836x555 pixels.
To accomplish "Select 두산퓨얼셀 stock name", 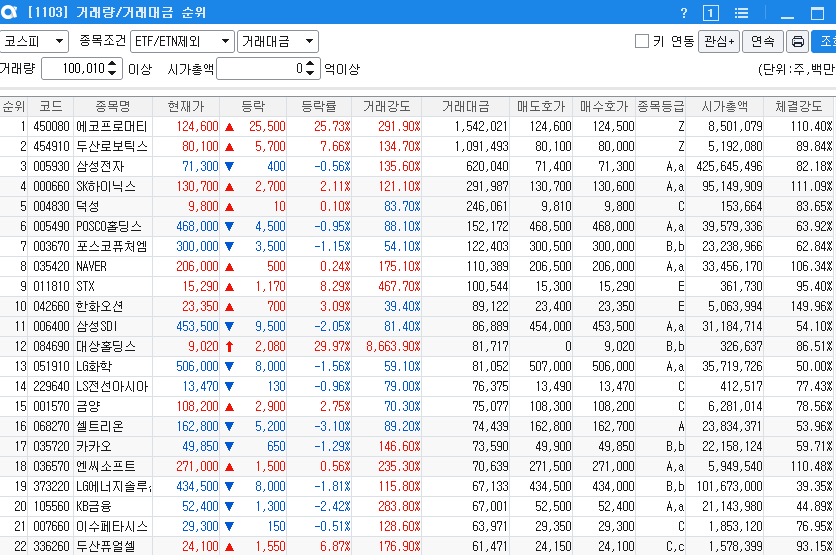I will coord(106,546).
